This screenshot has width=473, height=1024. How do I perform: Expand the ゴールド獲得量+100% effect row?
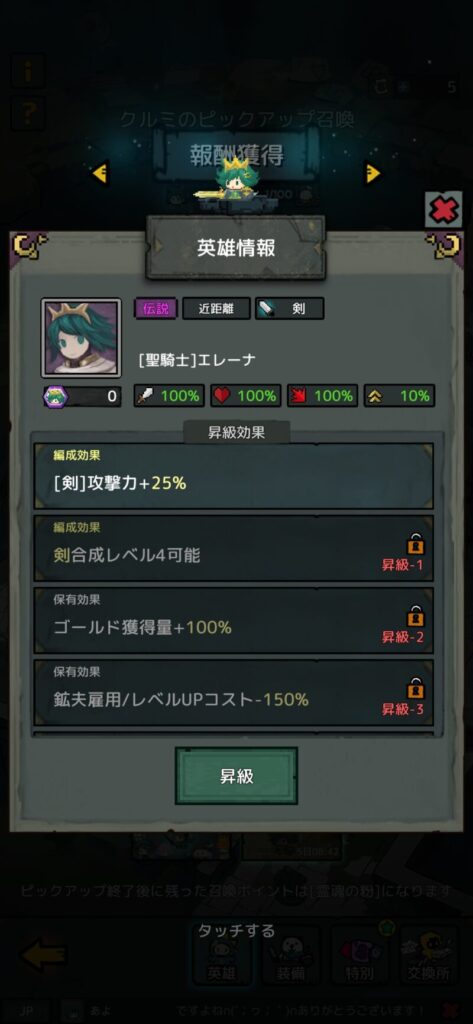(234, 620)
